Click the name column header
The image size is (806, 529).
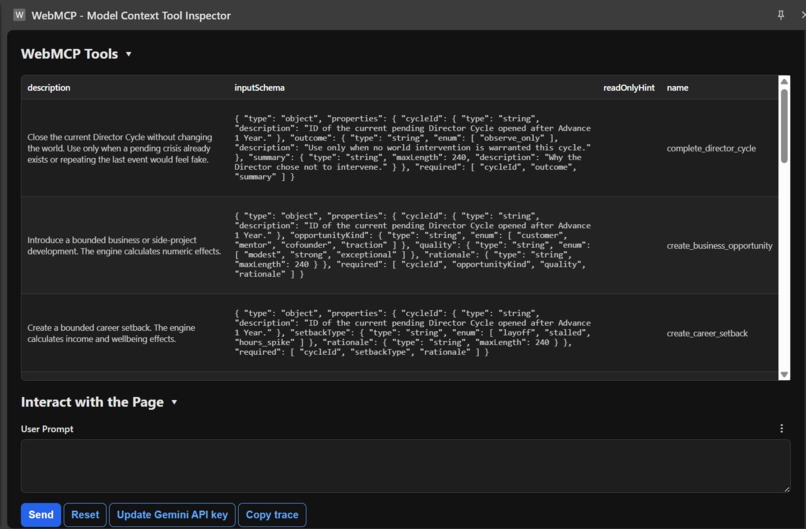coord(677,87)
